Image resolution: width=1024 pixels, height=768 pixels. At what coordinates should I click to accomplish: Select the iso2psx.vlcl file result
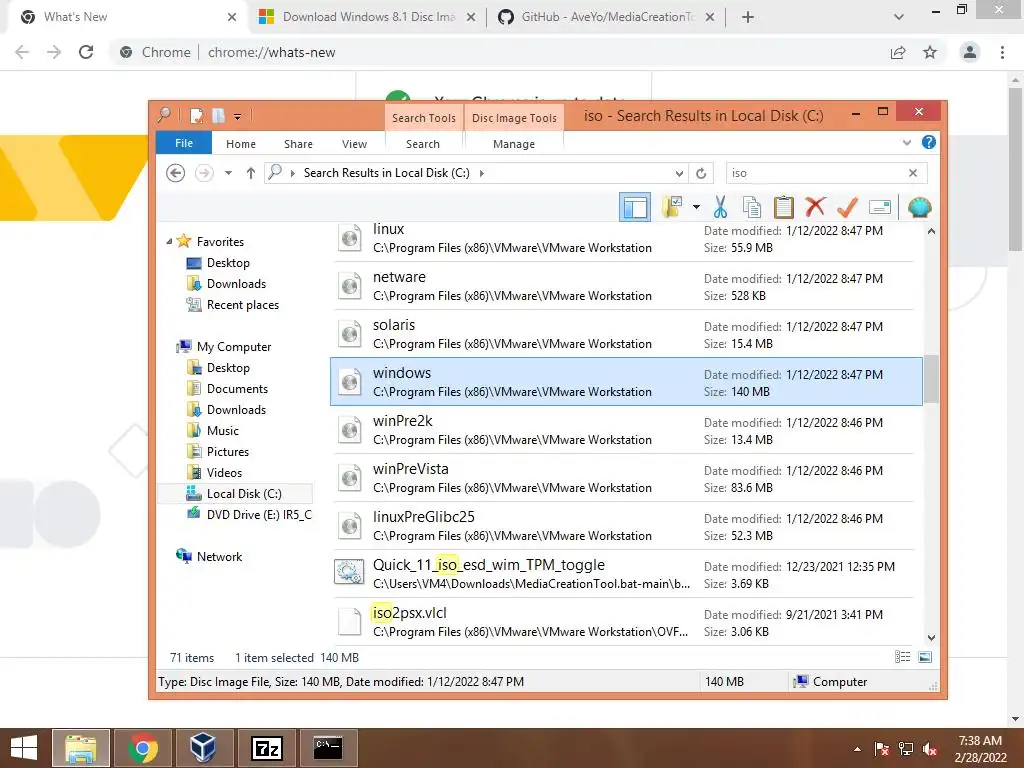[x=626, y=622]
